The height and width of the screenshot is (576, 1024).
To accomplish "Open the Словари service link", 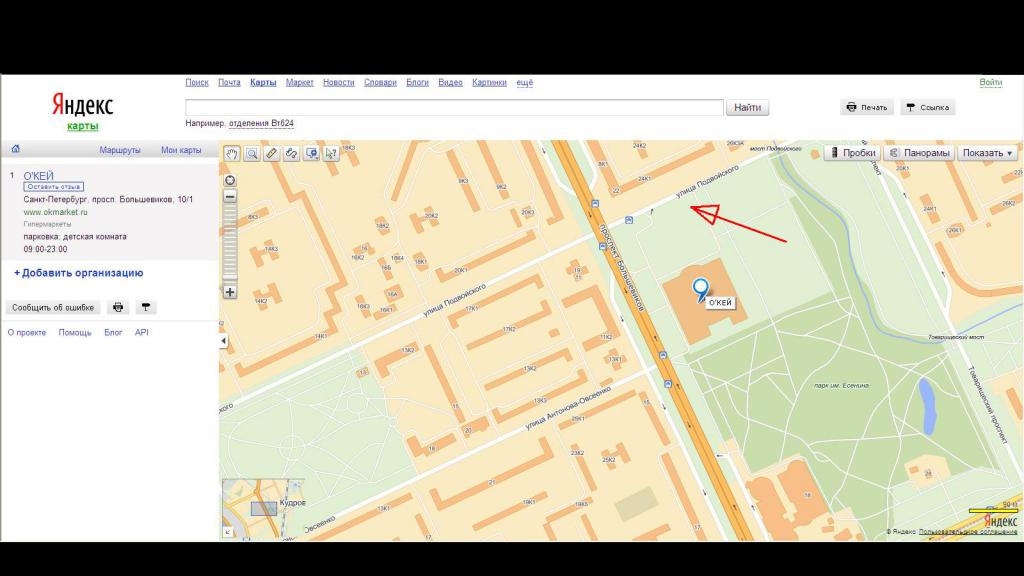I will [380, 82].
